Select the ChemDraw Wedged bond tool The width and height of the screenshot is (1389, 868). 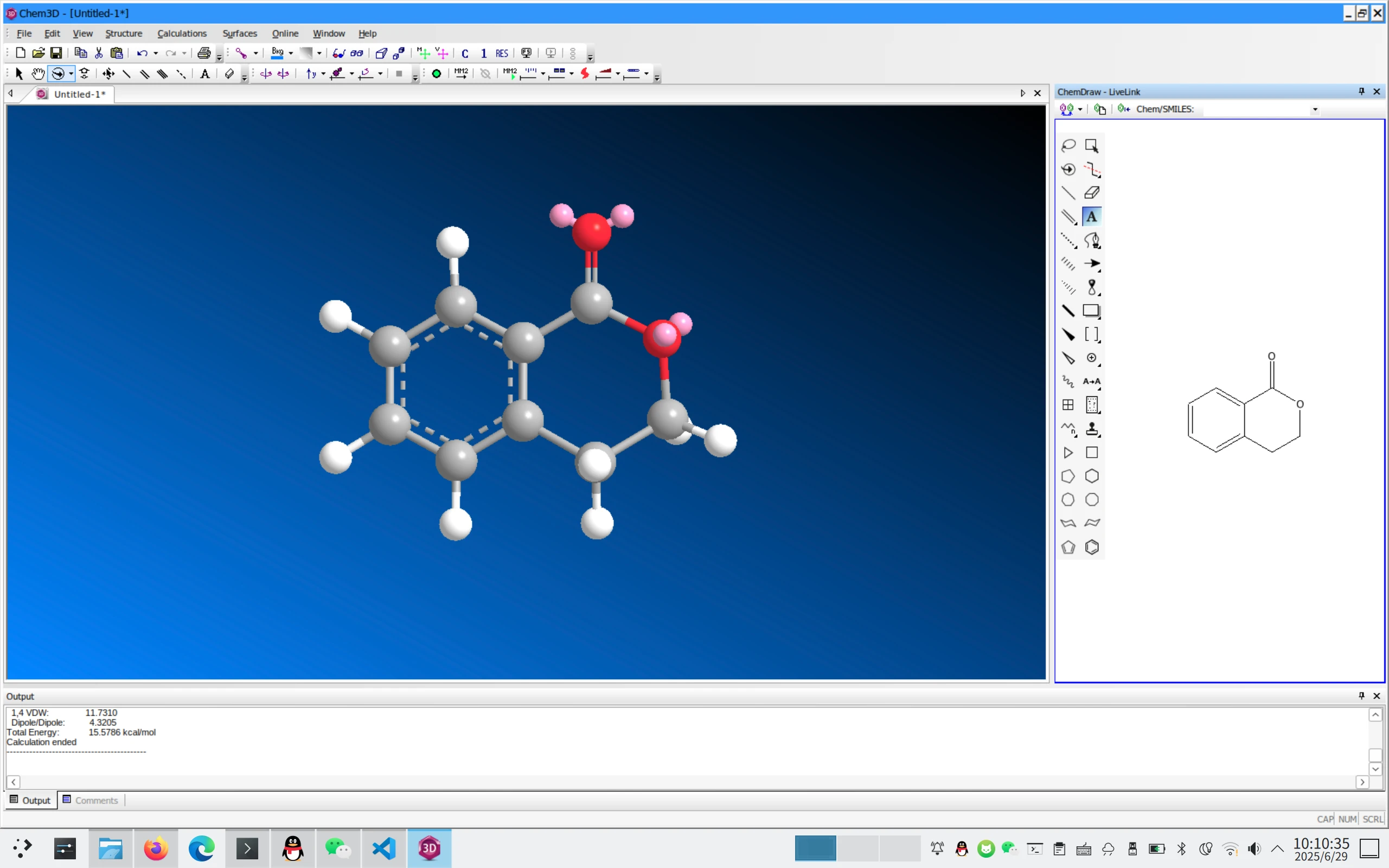[1068, 335]
